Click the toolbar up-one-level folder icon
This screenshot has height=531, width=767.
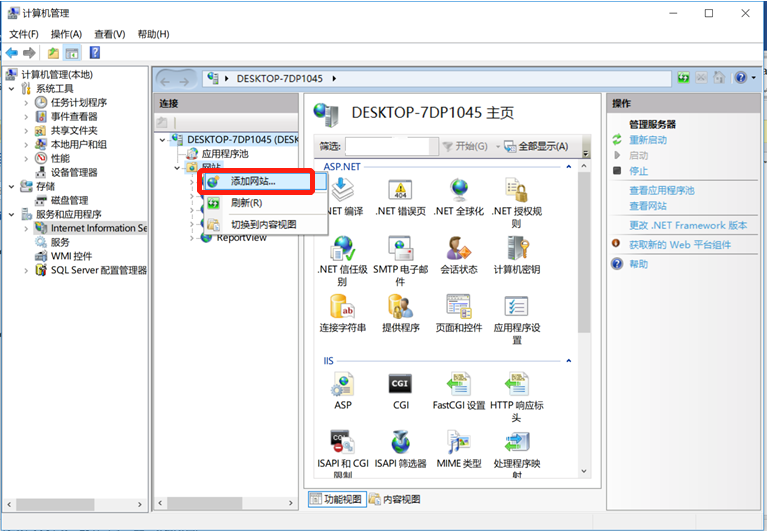(x=53, y=53)
